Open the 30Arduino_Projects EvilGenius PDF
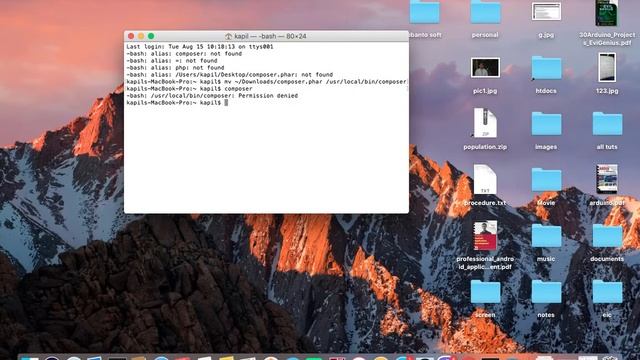The height and width of the screenshot is (360, 640). point(607,13)
